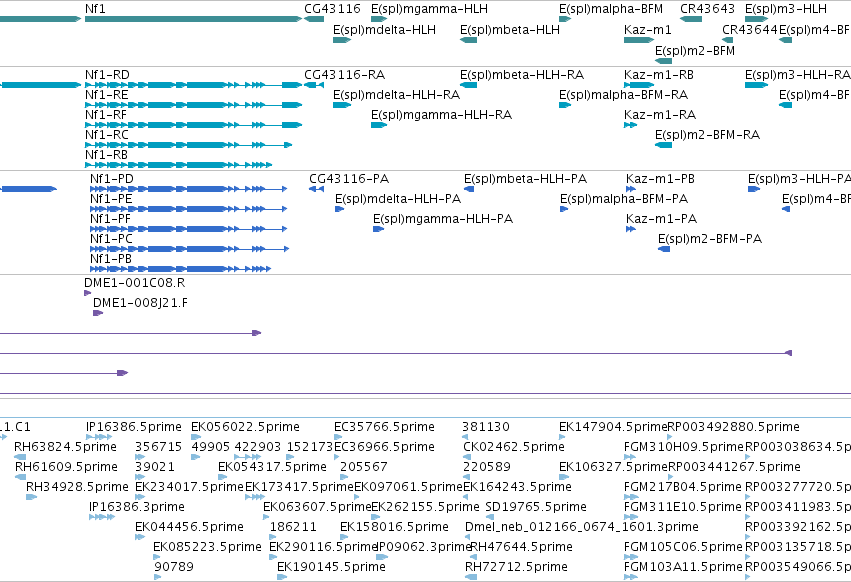
Task: Click the EK044456.5prime EST label
Action: tap(189, 527)
